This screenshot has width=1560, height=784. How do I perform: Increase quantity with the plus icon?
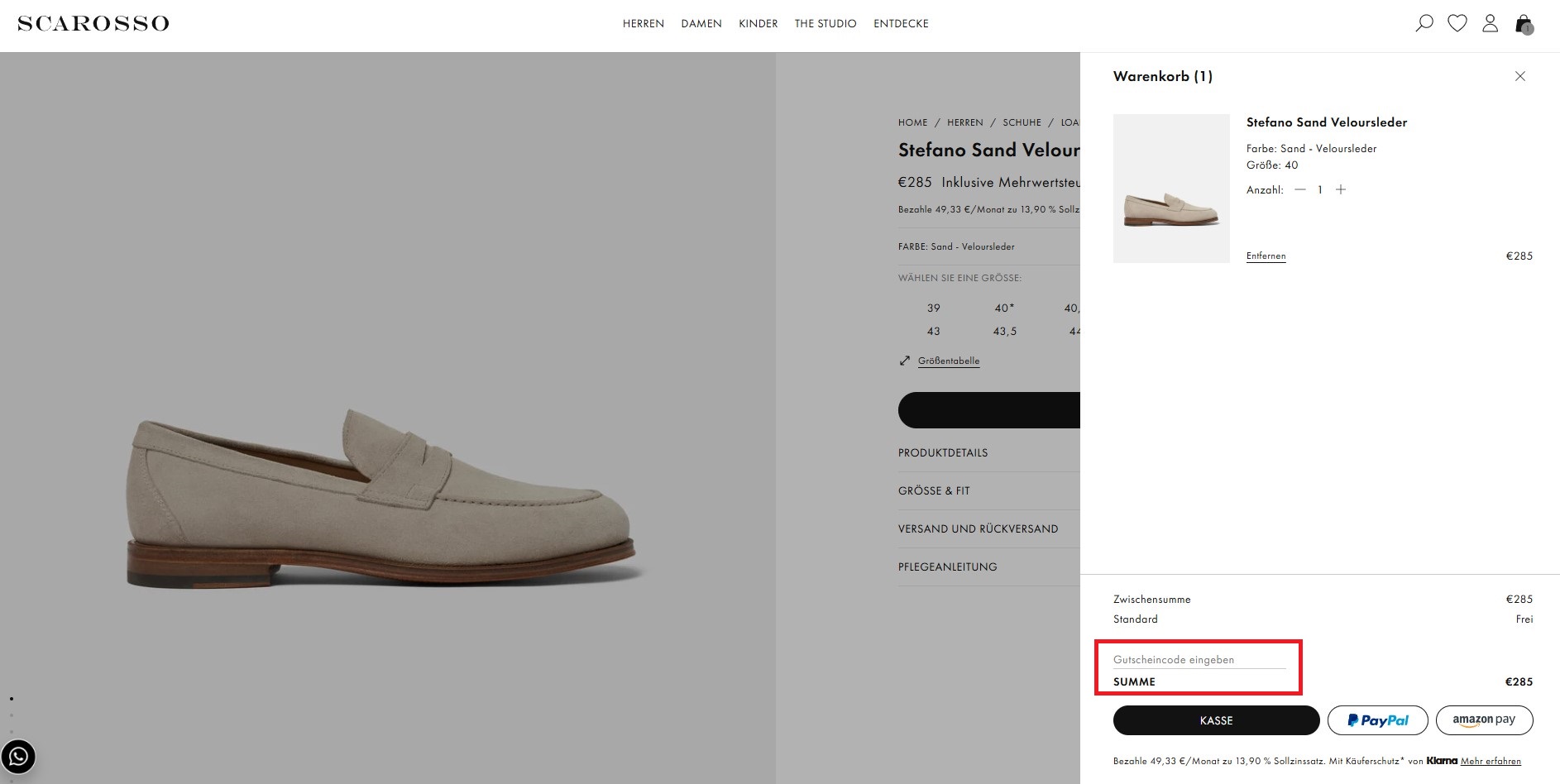pos(1341,189)
